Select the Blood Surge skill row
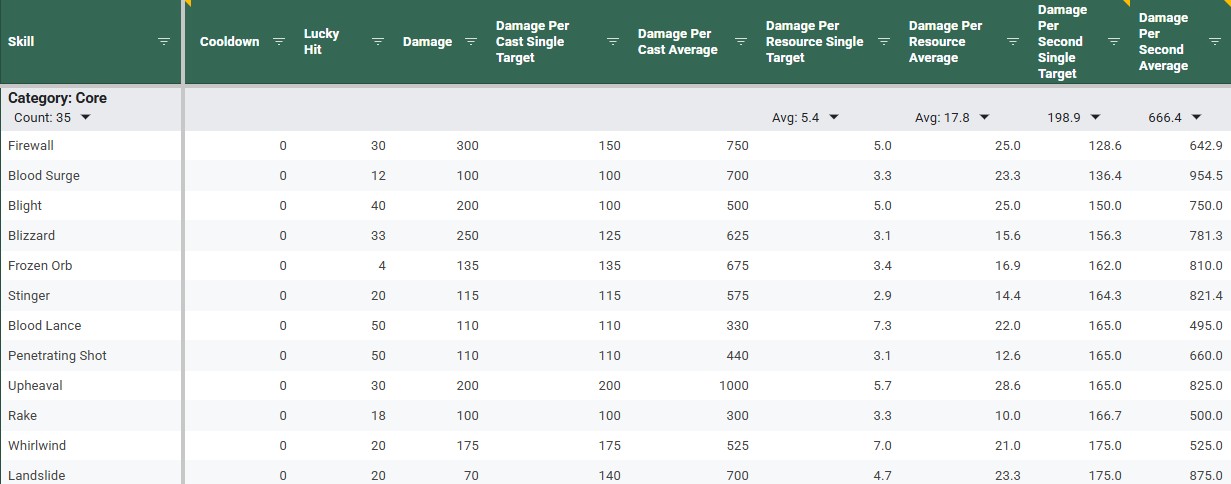This screenshot has width=1231, height=484. 44,176
